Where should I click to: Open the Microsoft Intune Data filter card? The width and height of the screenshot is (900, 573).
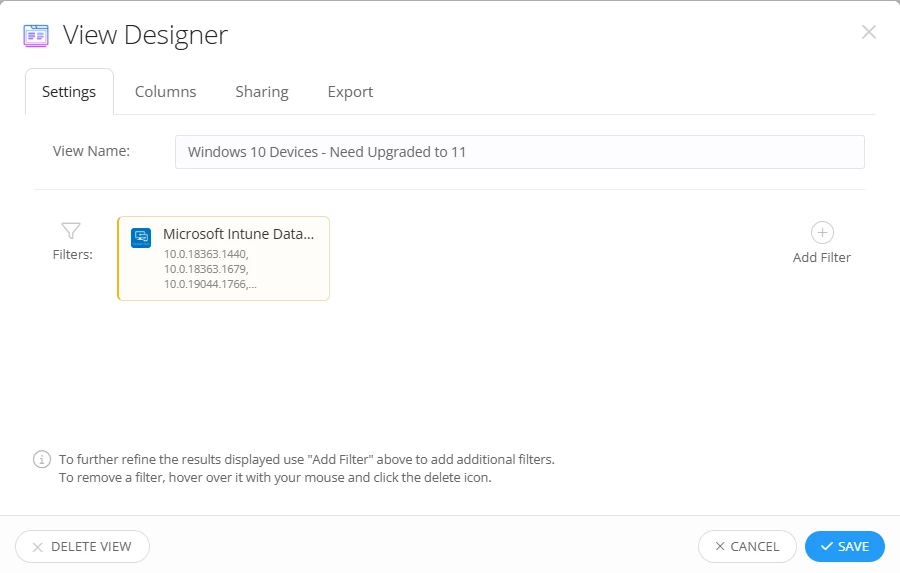pyautogui.click(x=223, y=258)
